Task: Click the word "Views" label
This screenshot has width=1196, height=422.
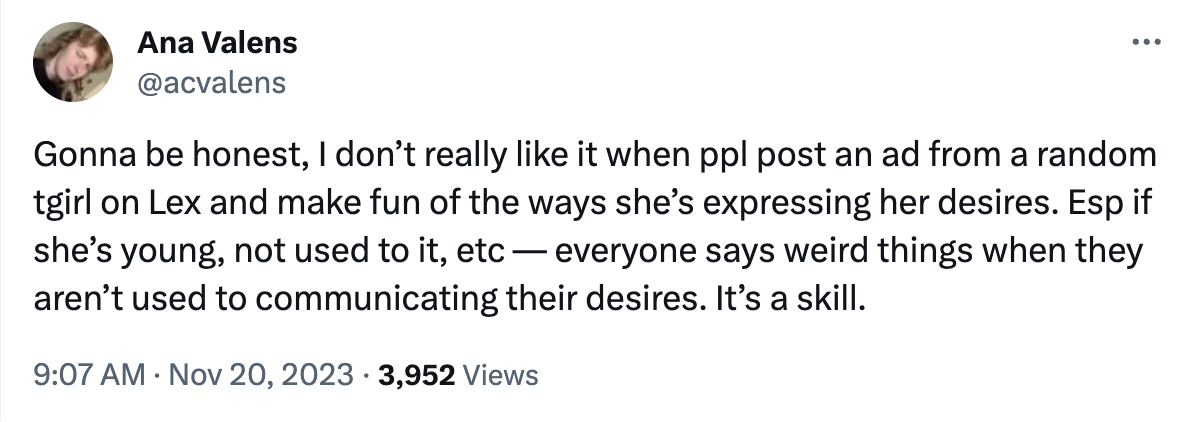Action: pos(502,375)
